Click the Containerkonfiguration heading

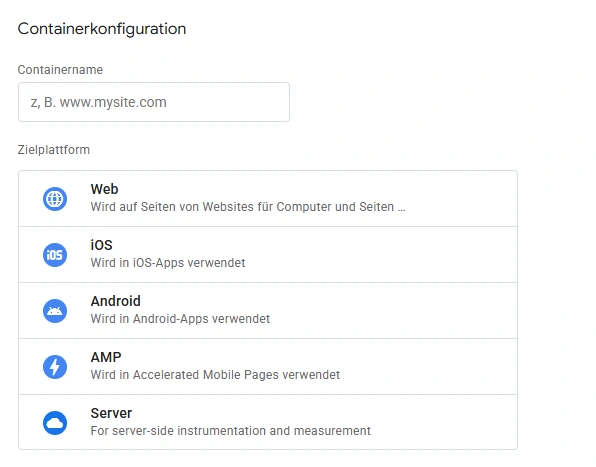click(x=102, y=29)
